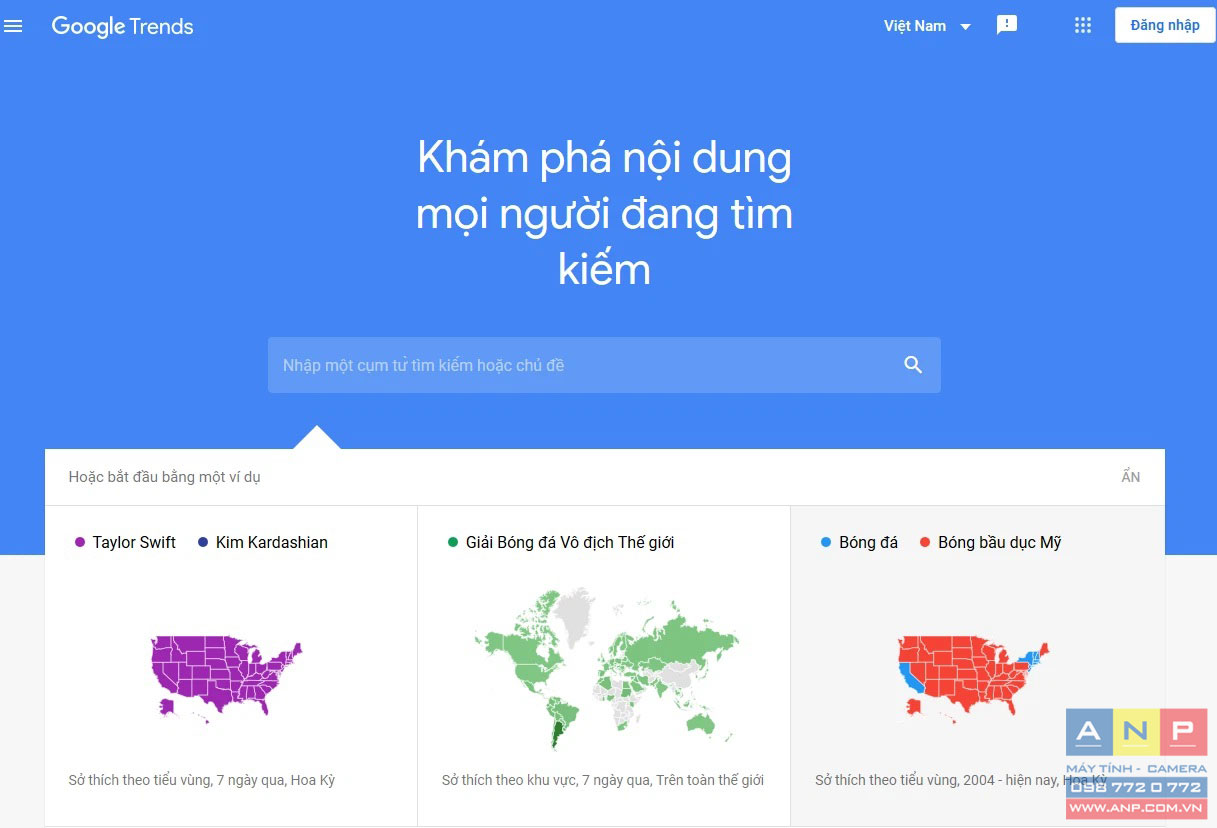This screenshot has height=828, width=1217.
Task: Open the hamburger main menu
Action: click(13, 26)
